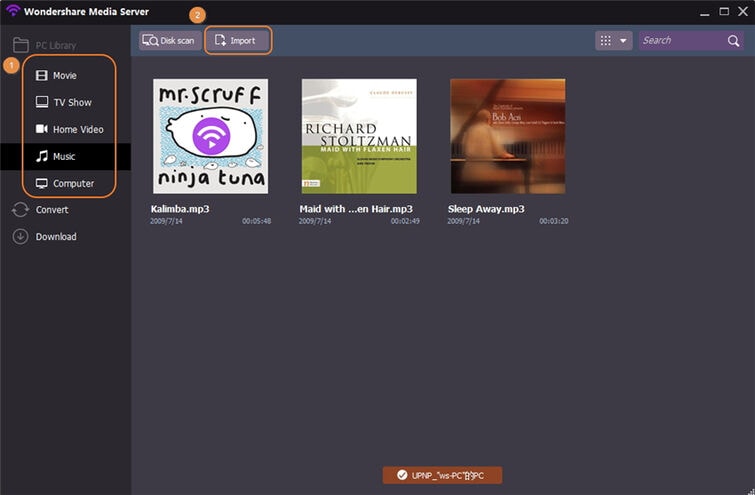Click the Kalimba.mp3 file name
The image size is (755, 495).
[180, 209]
